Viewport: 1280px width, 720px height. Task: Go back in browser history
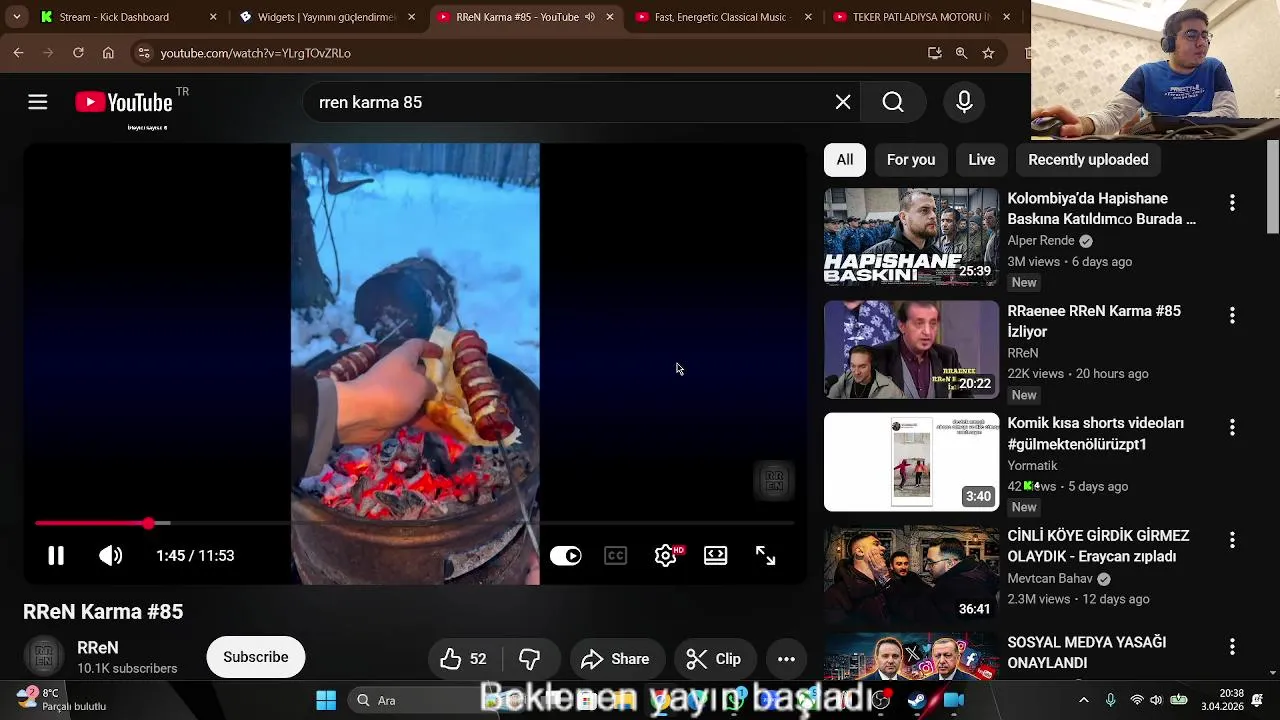tap(18, 53)
